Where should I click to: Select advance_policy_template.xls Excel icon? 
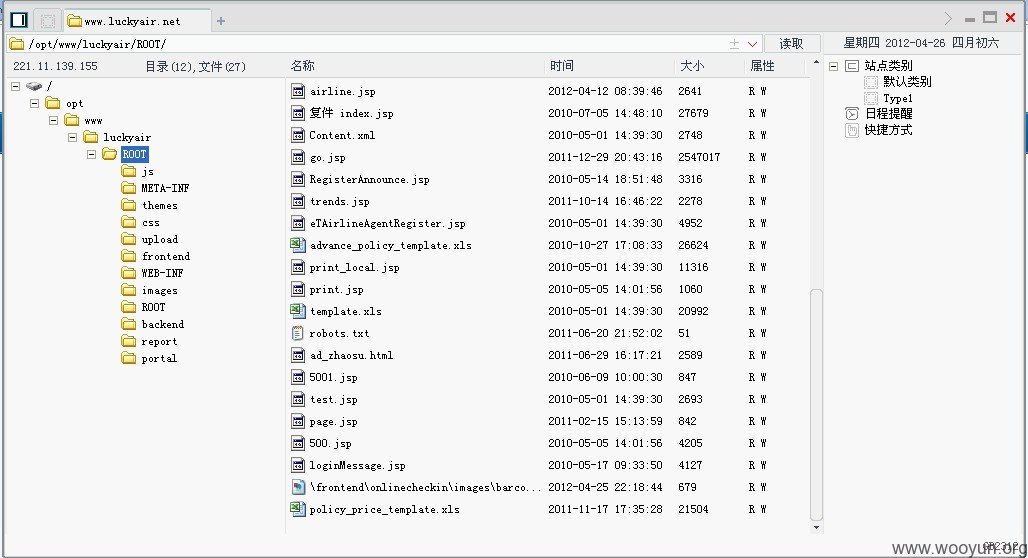[298, 245]
